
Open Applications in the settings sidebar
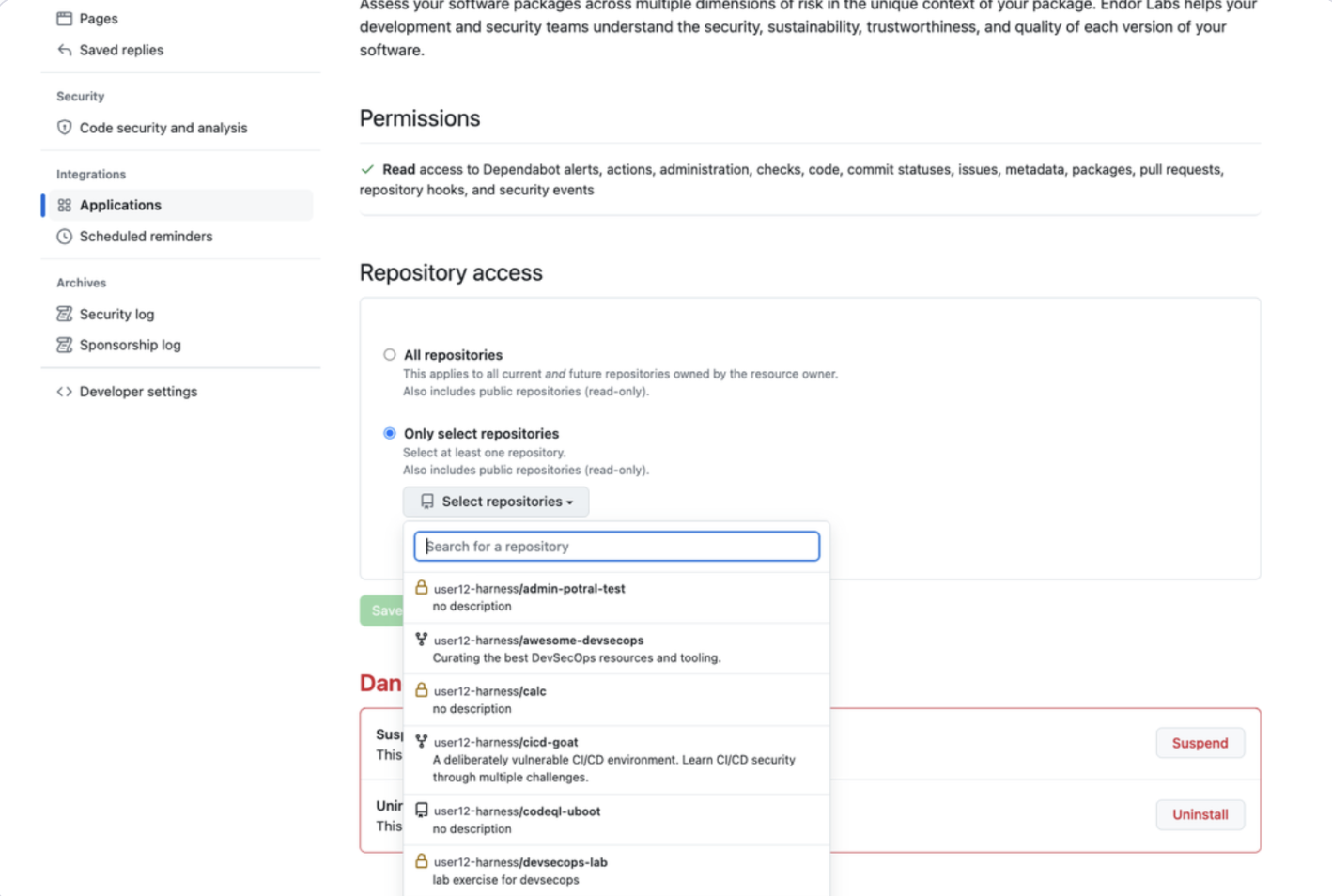click(x=120, y=205)
